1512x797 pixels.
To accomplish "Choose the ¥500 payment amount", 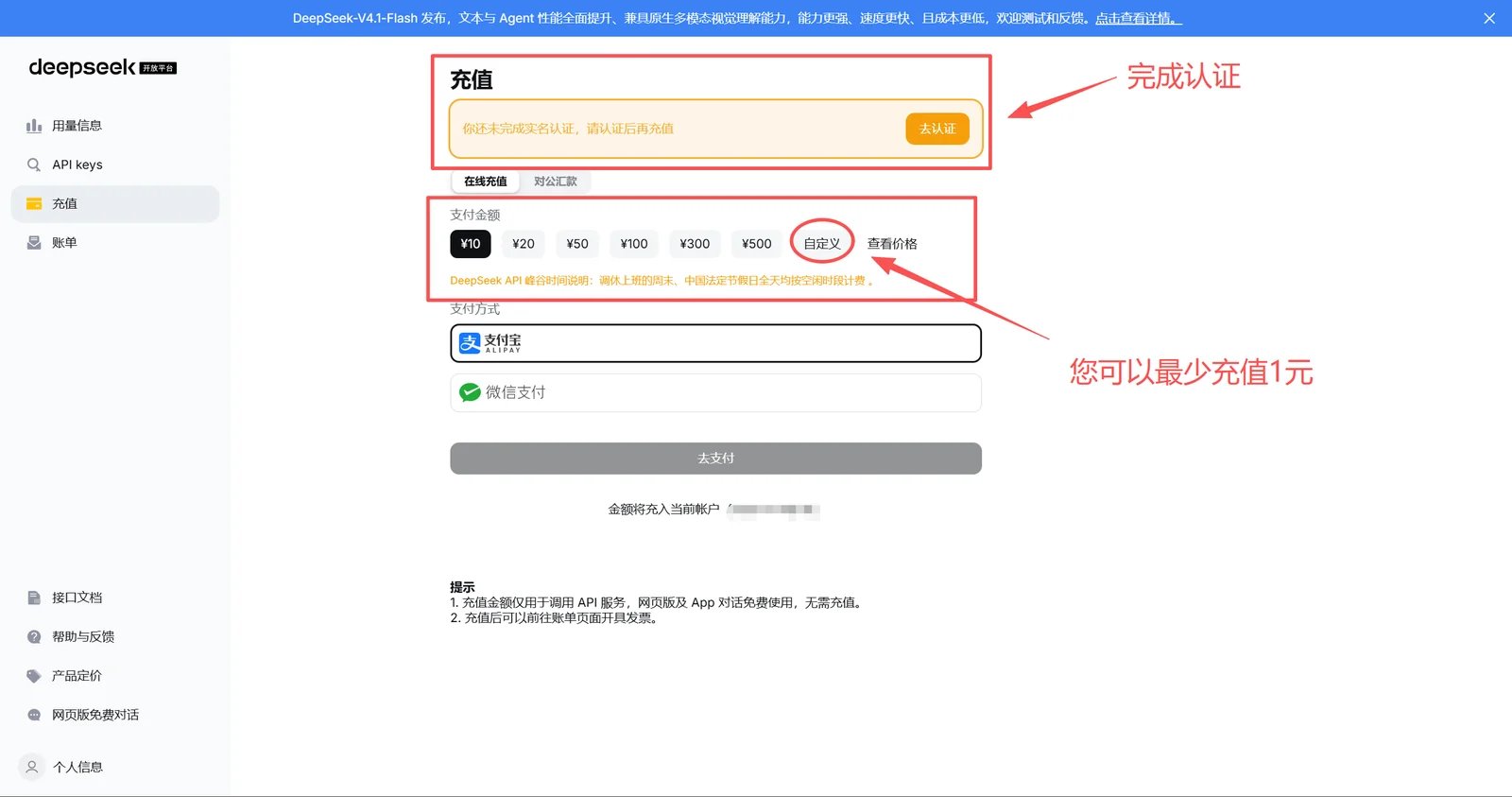I will (x=757, y=244).
